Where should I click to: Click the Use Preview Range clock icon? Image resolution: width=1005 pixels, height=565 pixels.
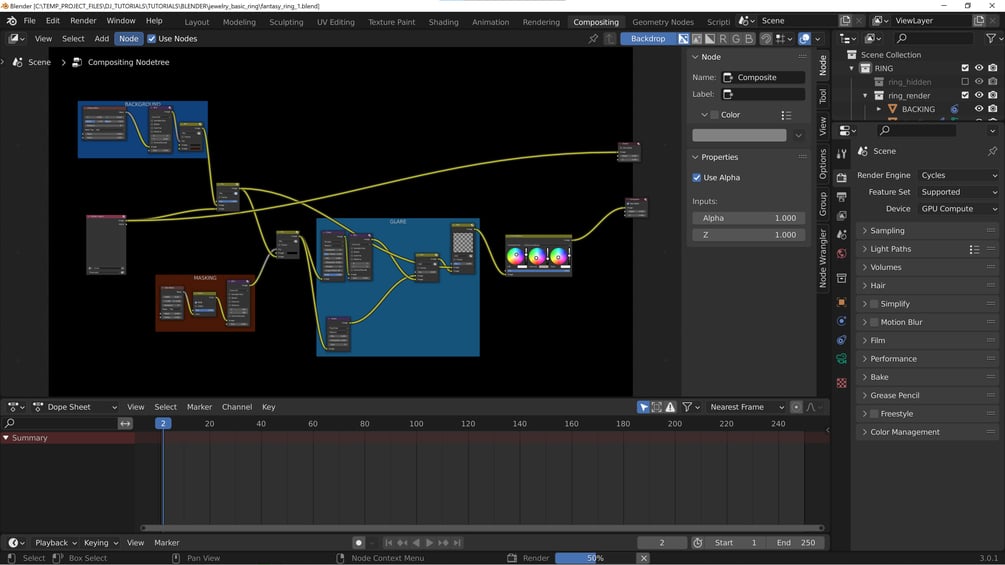tap(697, 543)
